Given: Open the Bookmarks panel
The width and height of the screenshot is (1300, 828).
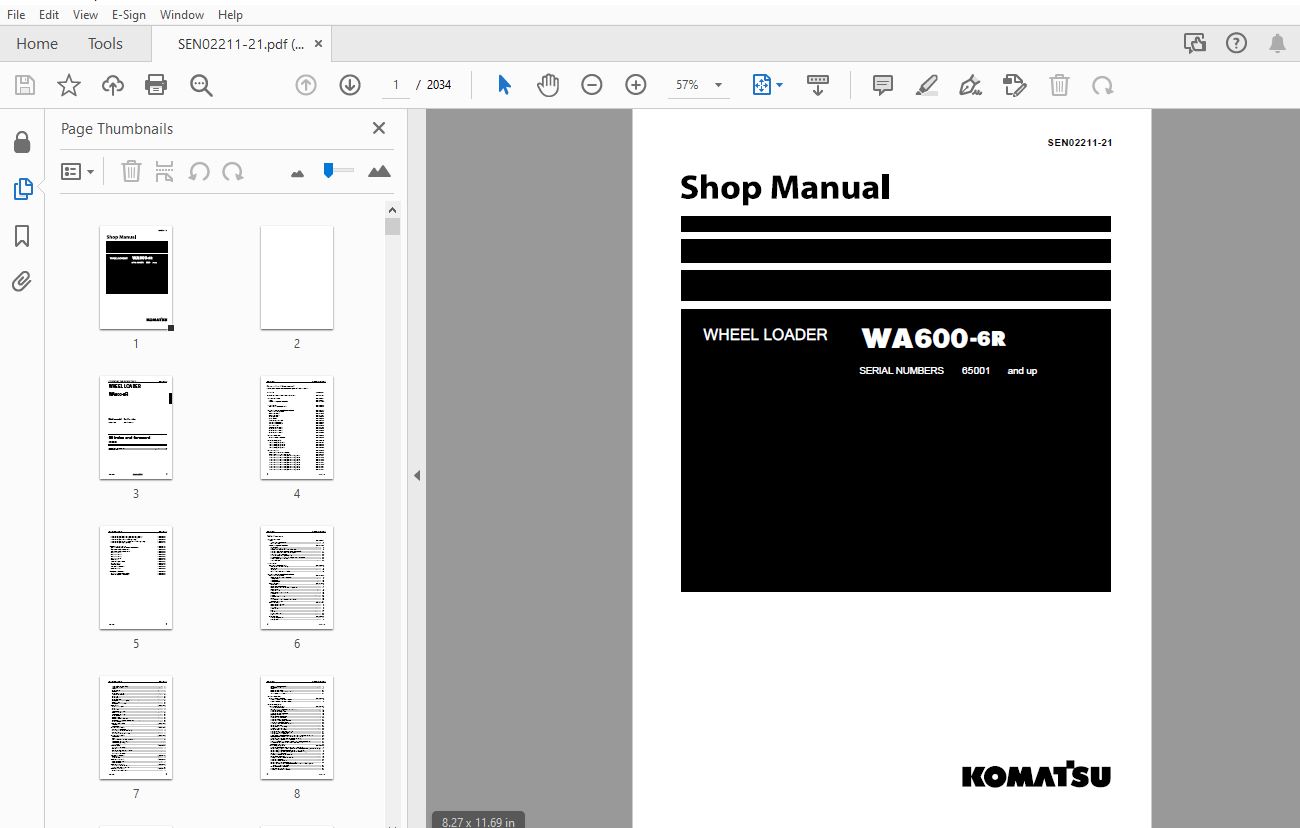Looking at the screenshot, I should [x=22, y=236].
